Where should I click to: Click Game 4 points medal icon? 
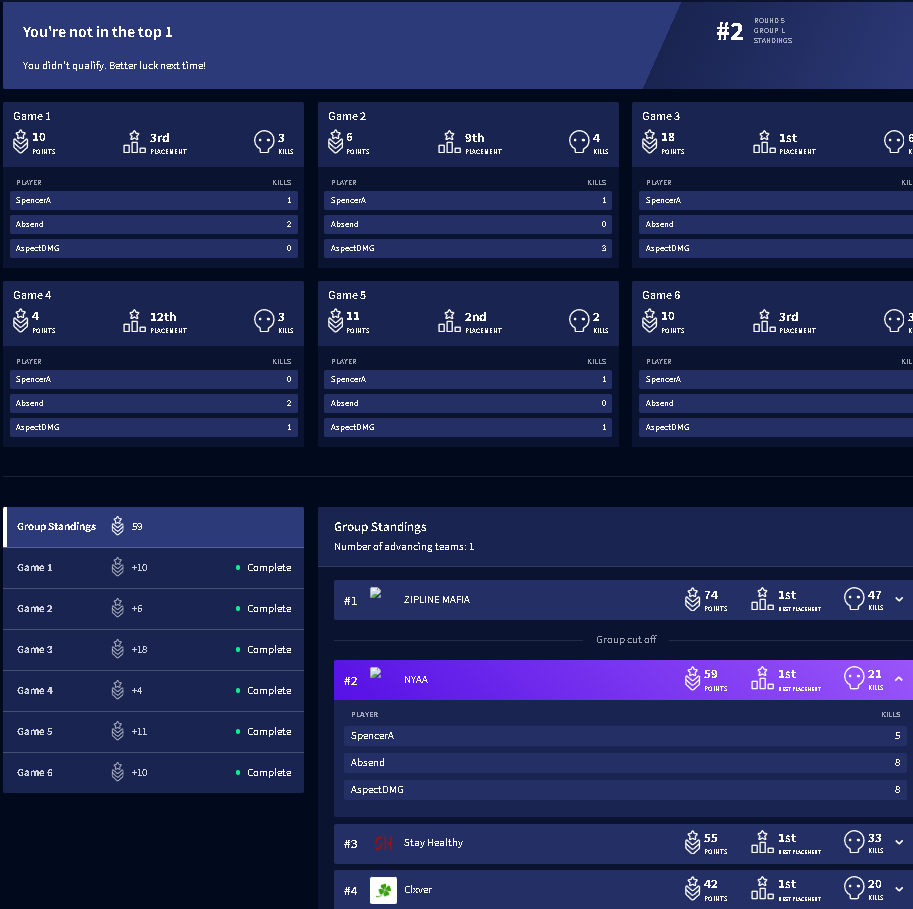tap(20, 320)
